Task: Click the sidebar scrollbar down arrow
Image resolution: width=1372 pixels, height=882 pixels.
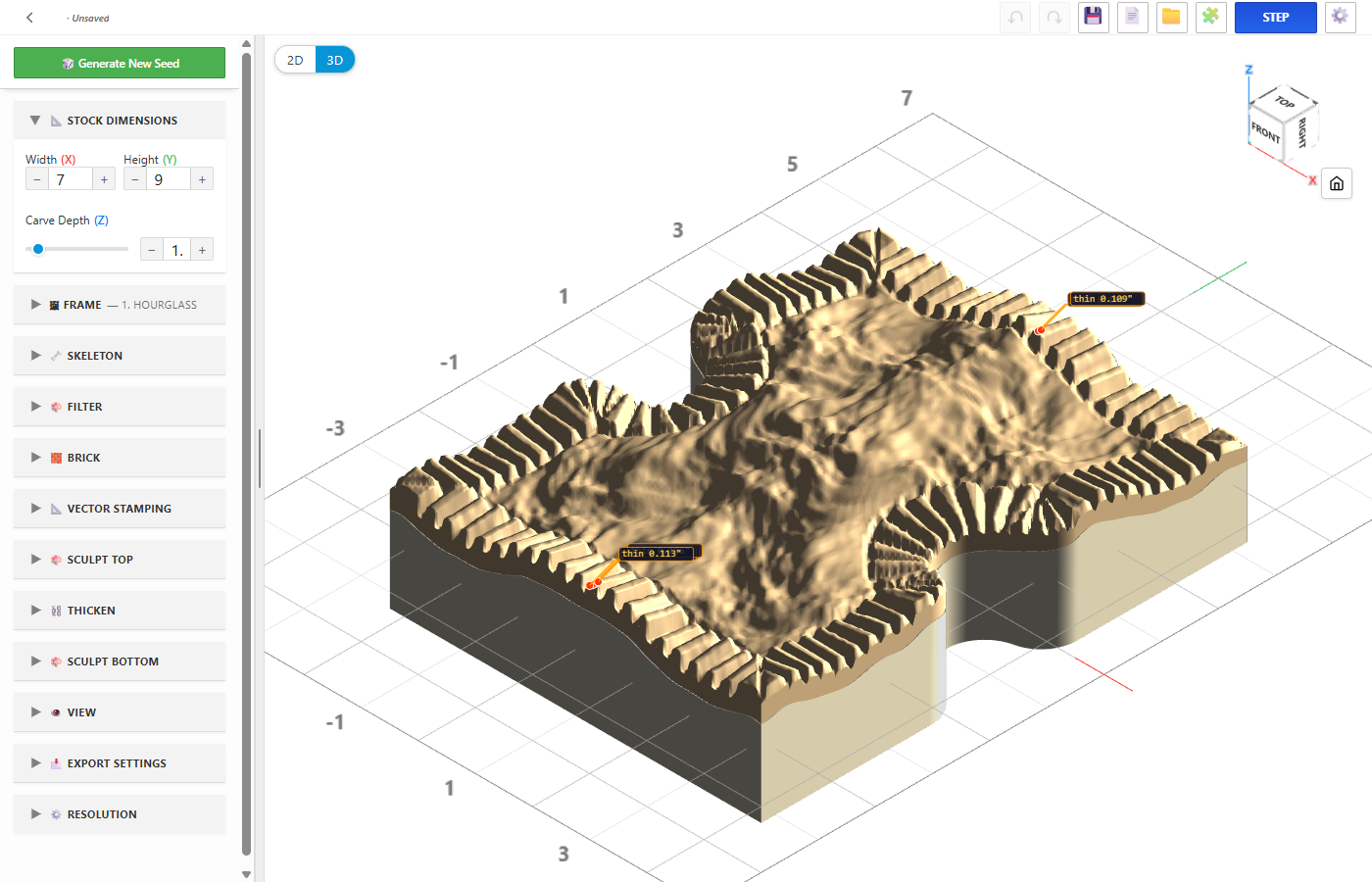Action: (247, 874)
